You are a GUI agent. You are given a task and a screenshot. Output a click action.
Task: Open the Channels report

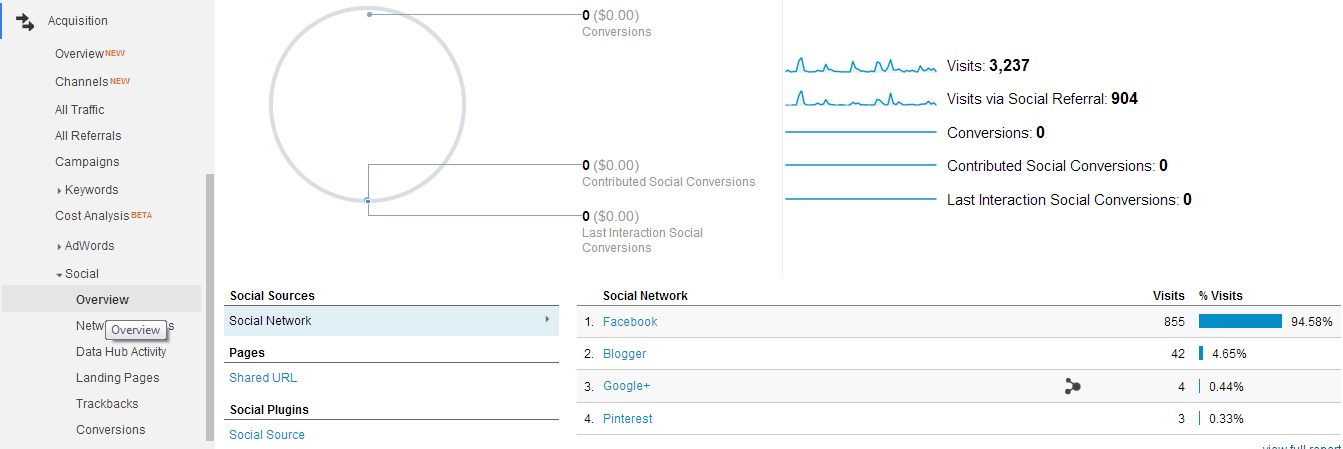click(x=81, y=82)
